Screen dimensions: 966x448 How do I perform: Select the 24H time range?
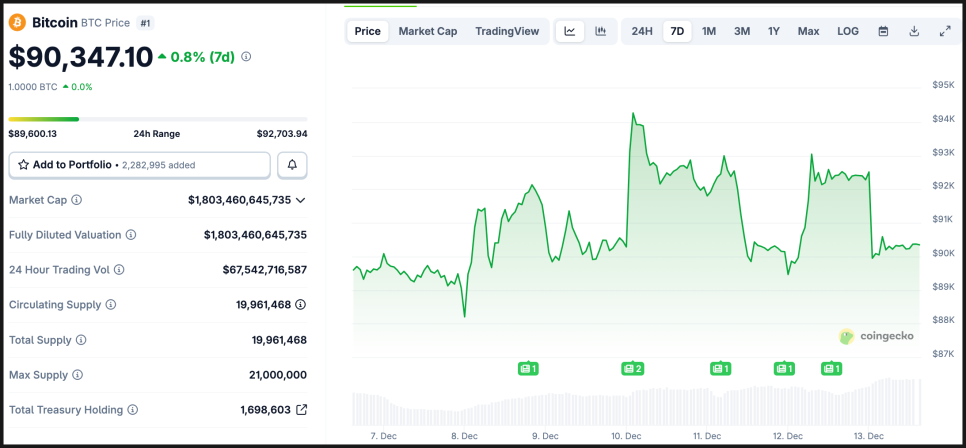point(642,31)
